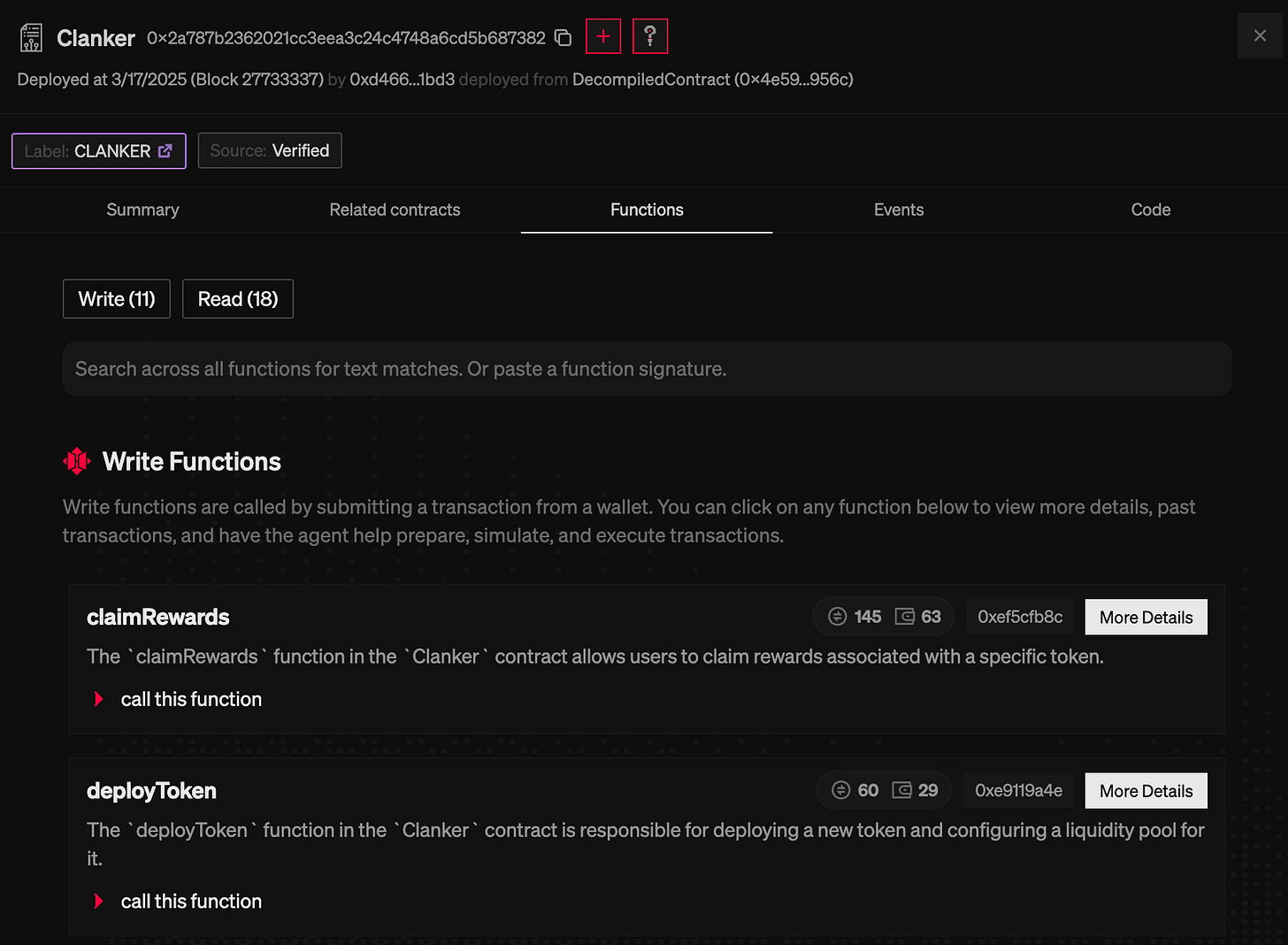
Task: Click the 0xe9119a4e selector badge
Action: click(1018, 790)
